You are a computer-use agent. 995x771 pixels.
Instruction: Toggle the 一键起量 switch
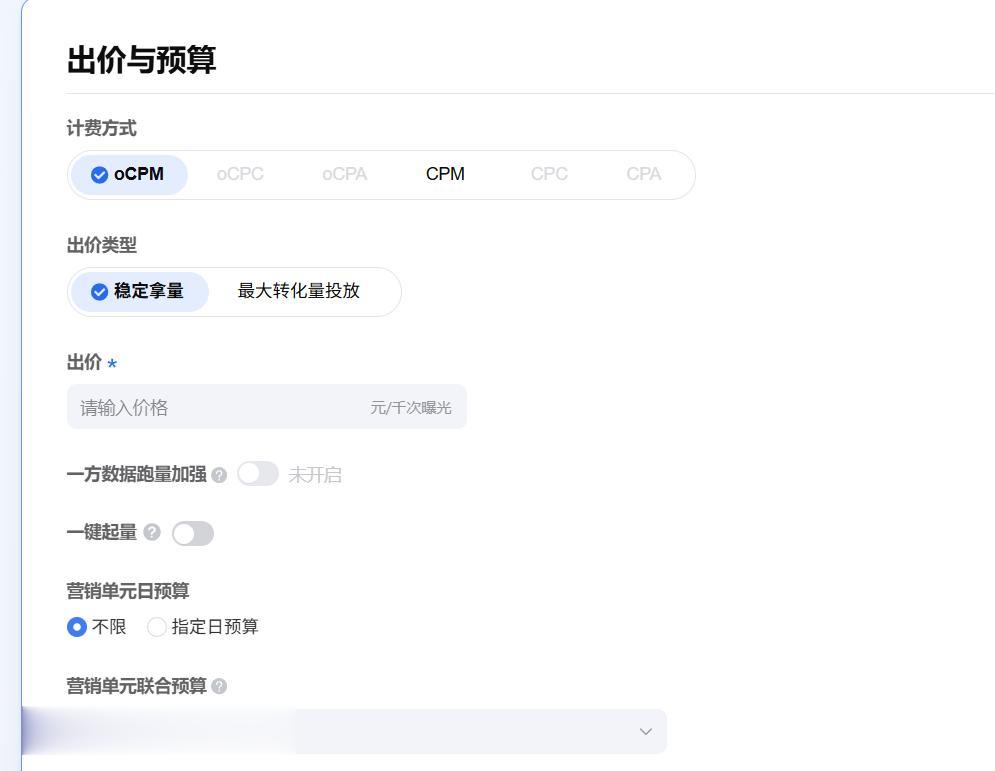(193, 533)
